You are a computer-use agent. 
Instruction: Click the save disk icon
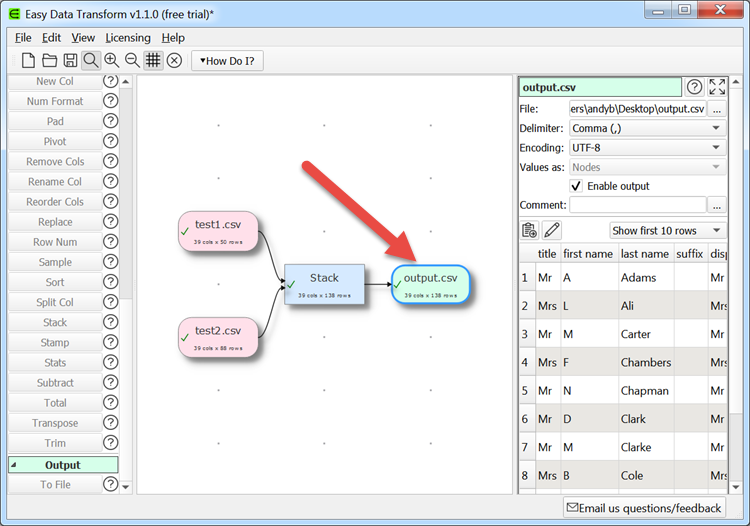tap(70, 61)
